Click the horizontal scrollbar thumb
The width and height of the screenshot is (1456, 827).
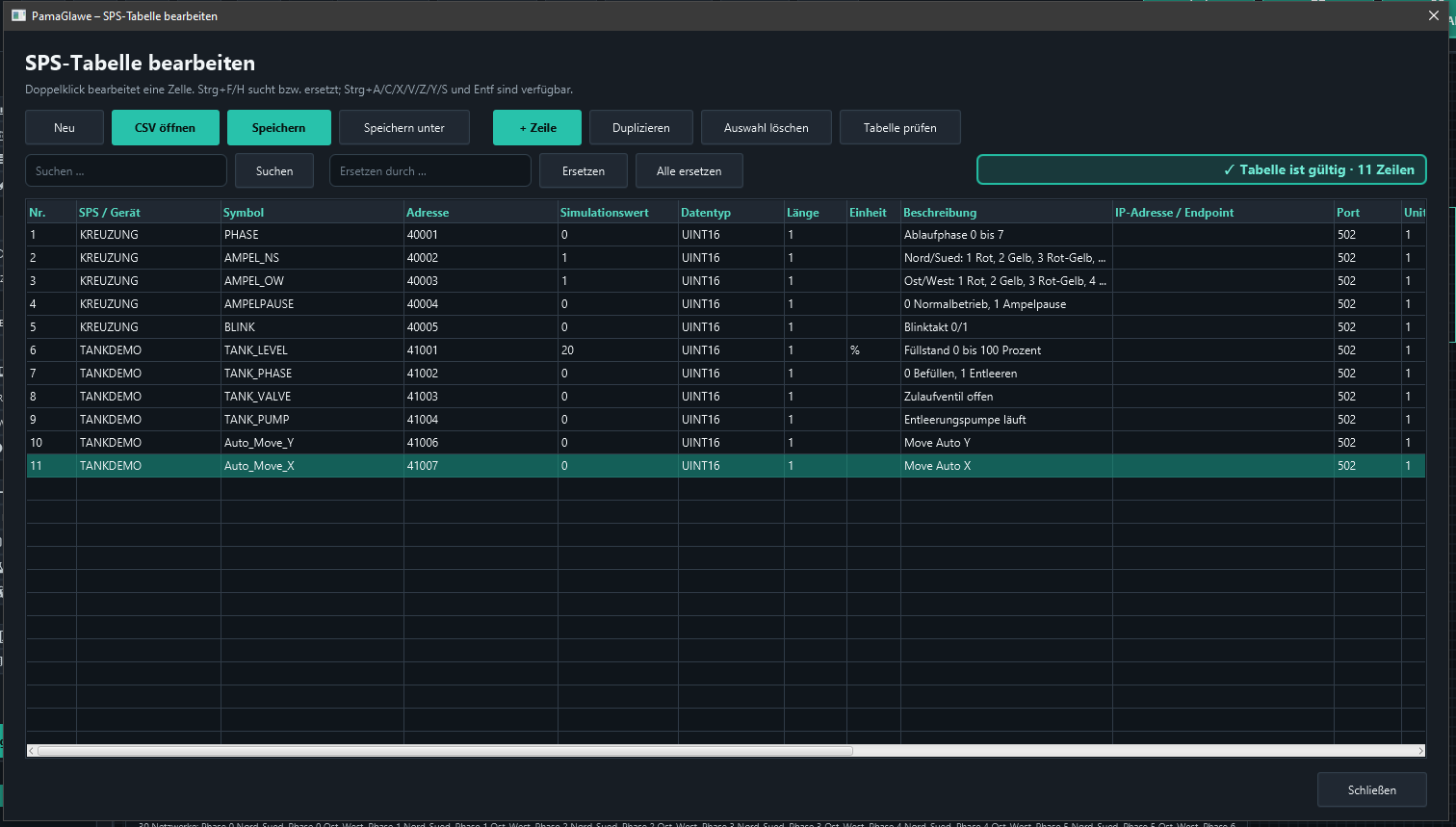445,751
